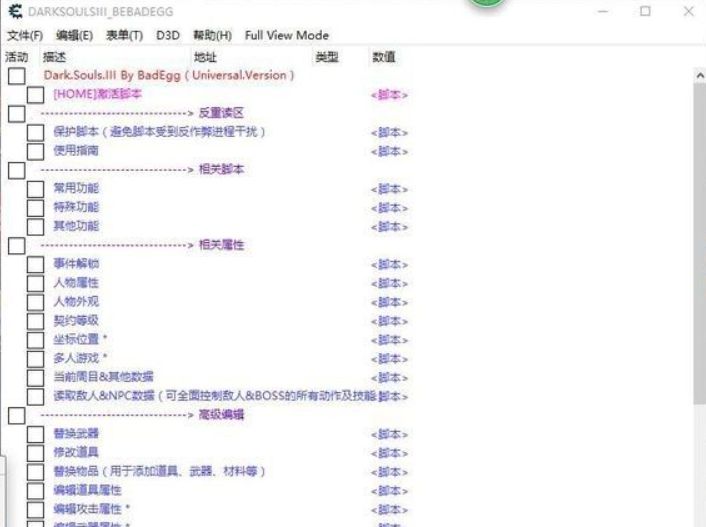Select the 人物外观 row text

(x=76, y=302)
